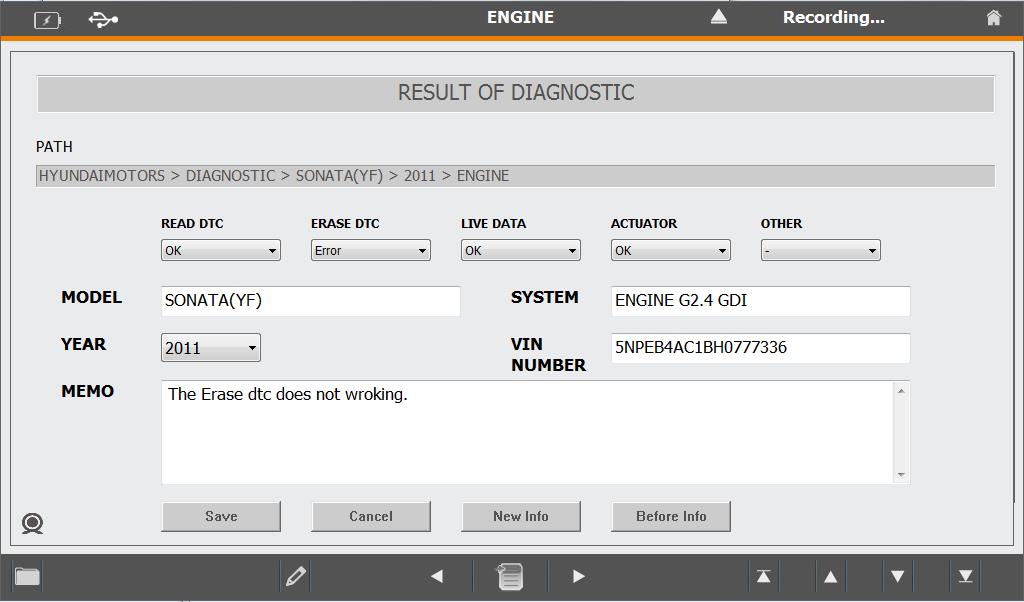
Task: Click the VIN NUMBER input field
Action: (x=760, y=348)
